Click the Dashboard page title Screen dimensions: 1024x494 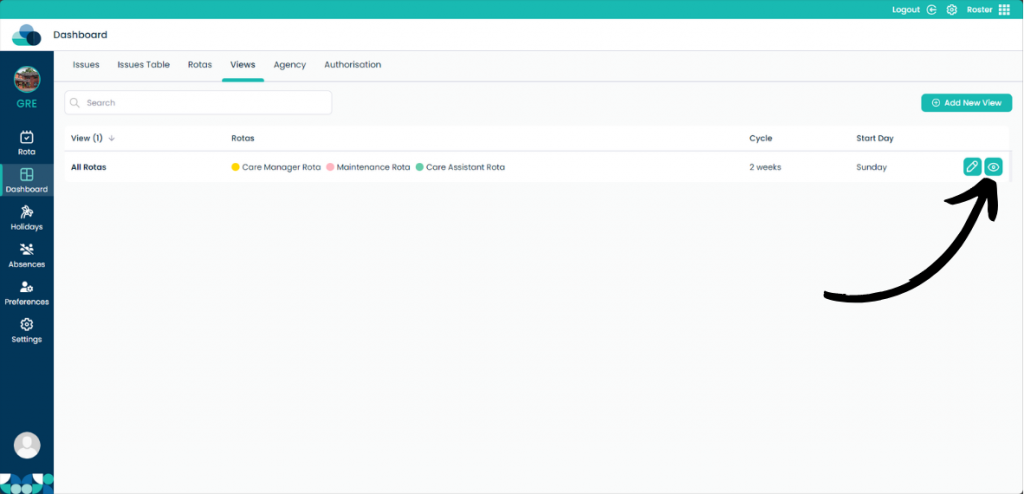tap(80, 35)
